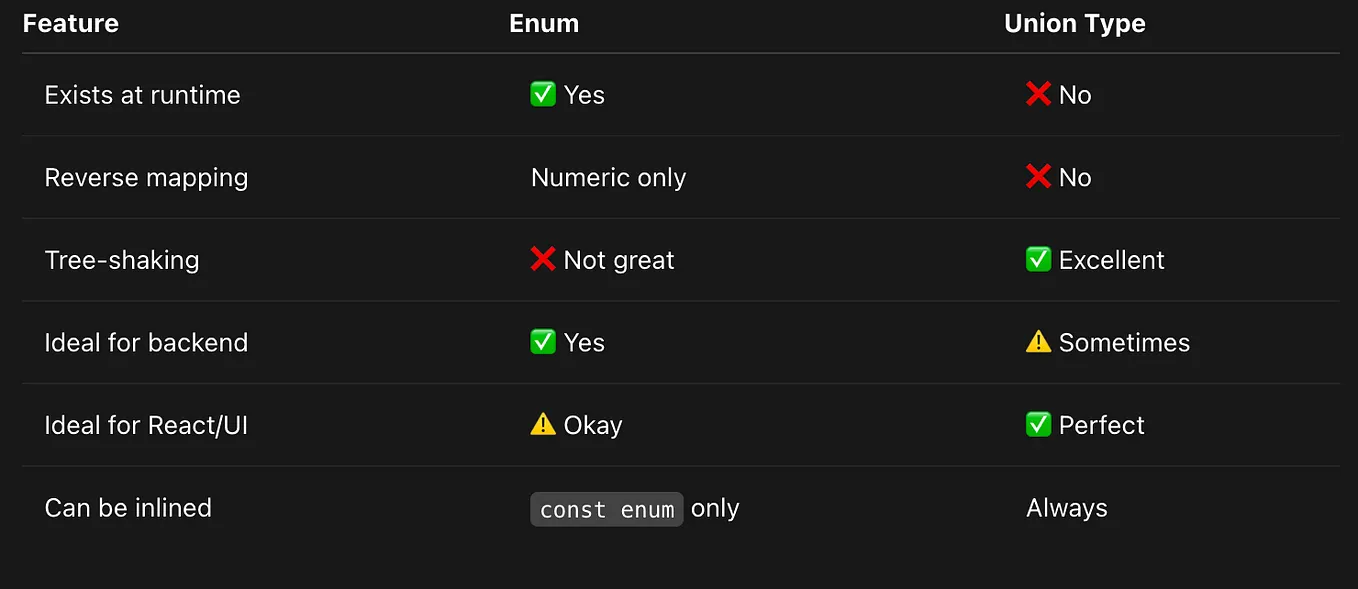
Task: Click the const enum code snippet
Action: point(607,509)
